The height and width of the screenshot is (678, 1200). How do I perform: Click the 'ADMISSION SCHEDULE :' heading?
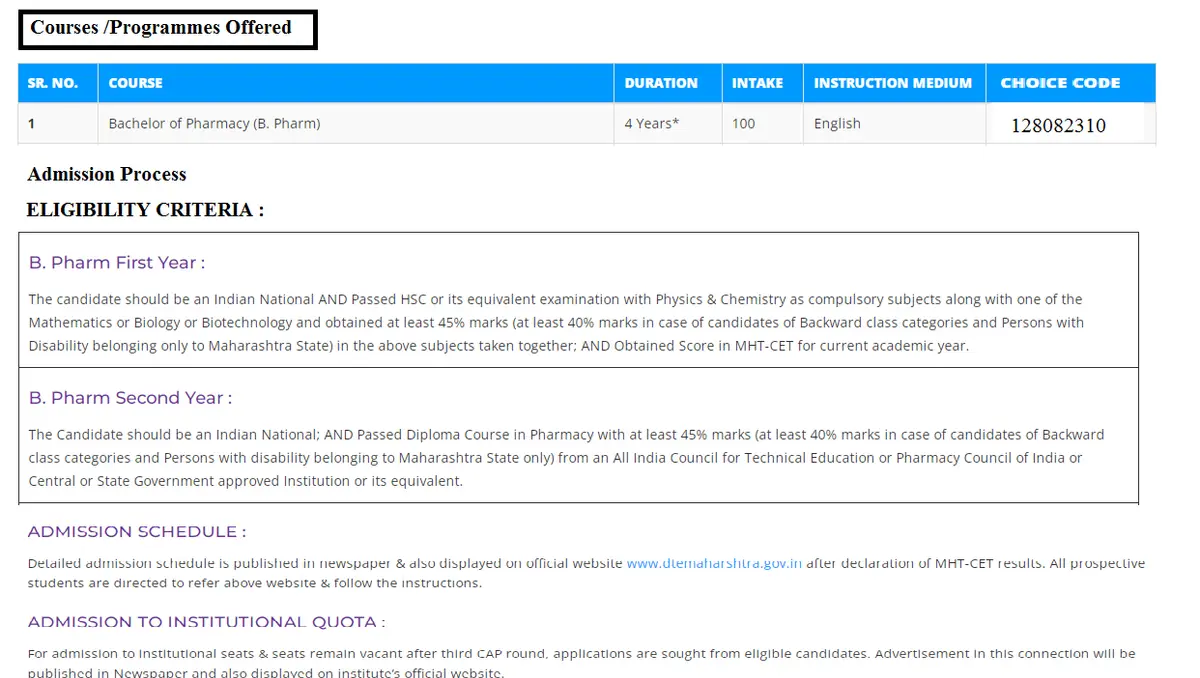pyautogui.click(x=137, y=532)
